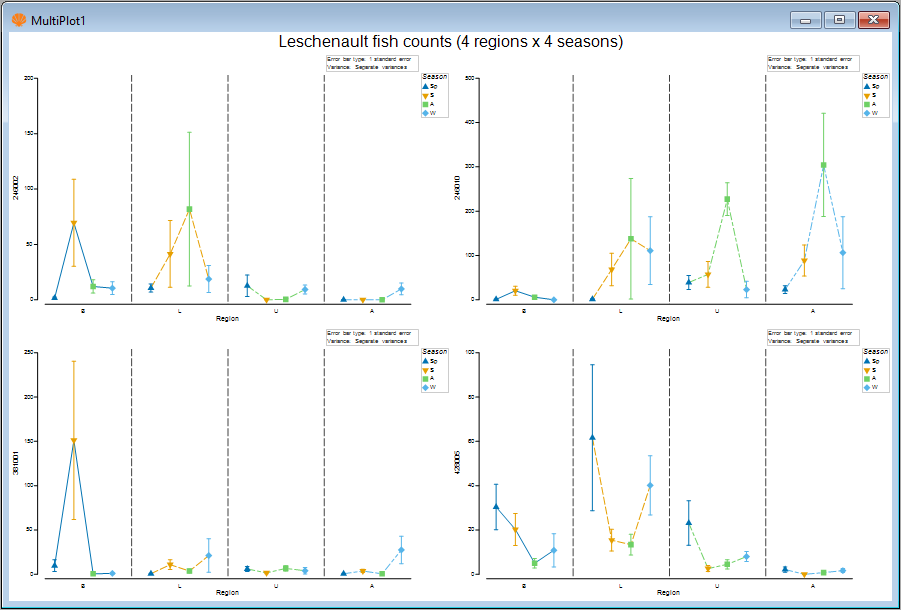Select the S orange marker in the 500-max plot legend

[x=867, y=95]
